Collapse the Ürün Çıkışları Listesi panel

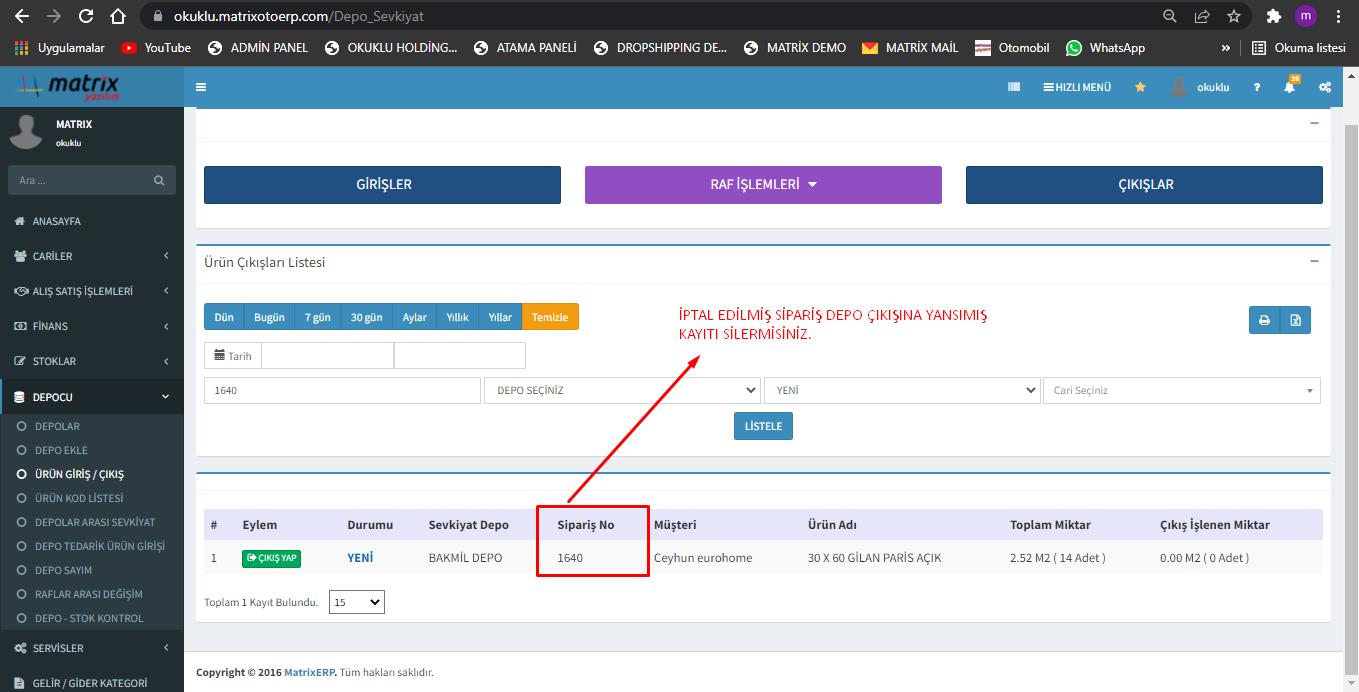[x=1314, y=261]
